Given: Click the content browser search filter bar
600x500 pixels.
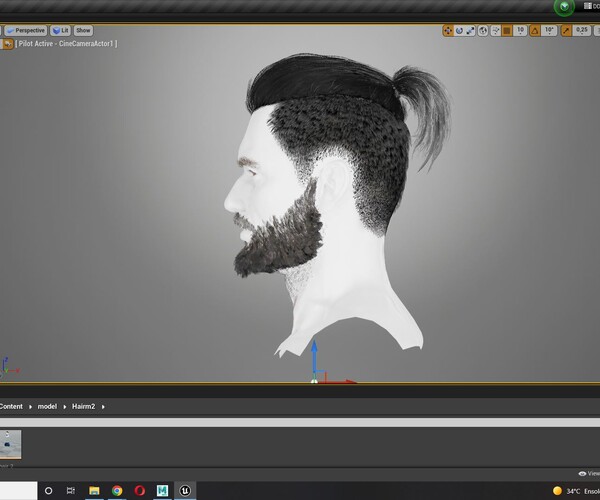Looking at the screenshot, I should [x=300, y=422].
